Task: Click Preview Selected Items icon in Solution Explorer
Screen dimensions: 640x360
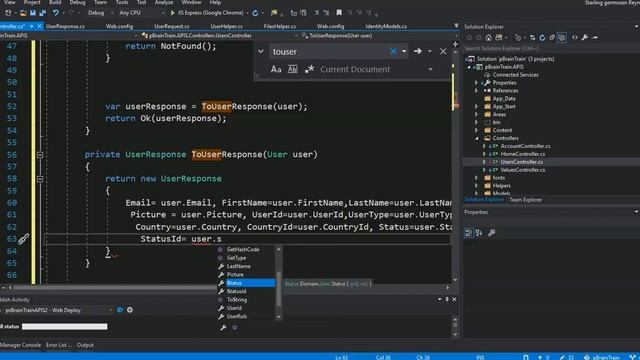Action: [595, 38]
